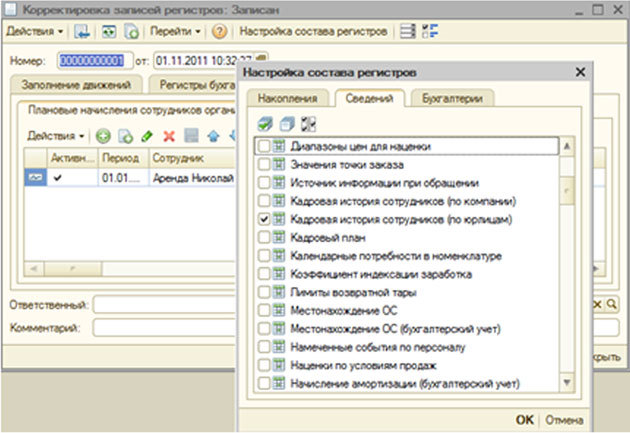Uncheck Кадровая история сотрудников (по юрлицам)
The width and height of the screenshot is (630, 433).
pos(264,219)
